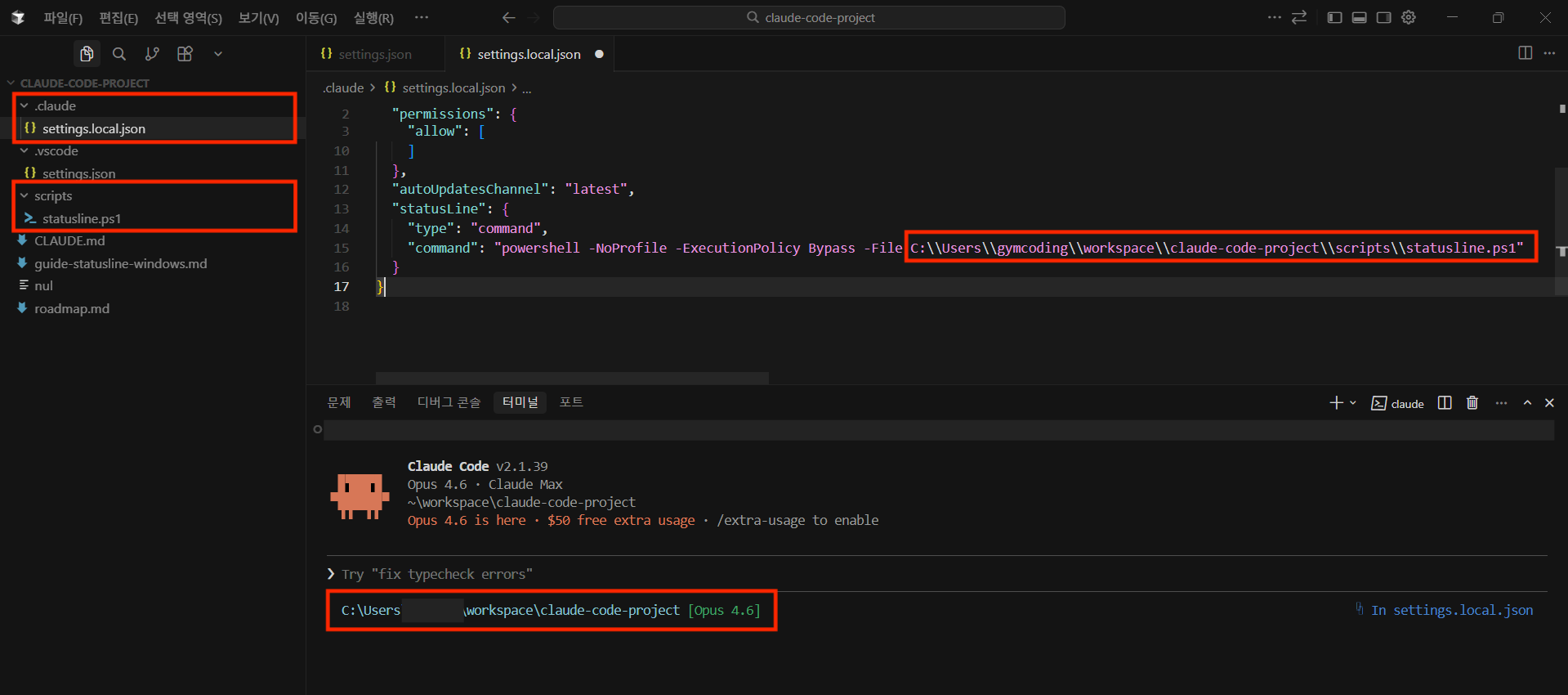Toggle the secondary sidebar visibility

(x=1383, y=17)
